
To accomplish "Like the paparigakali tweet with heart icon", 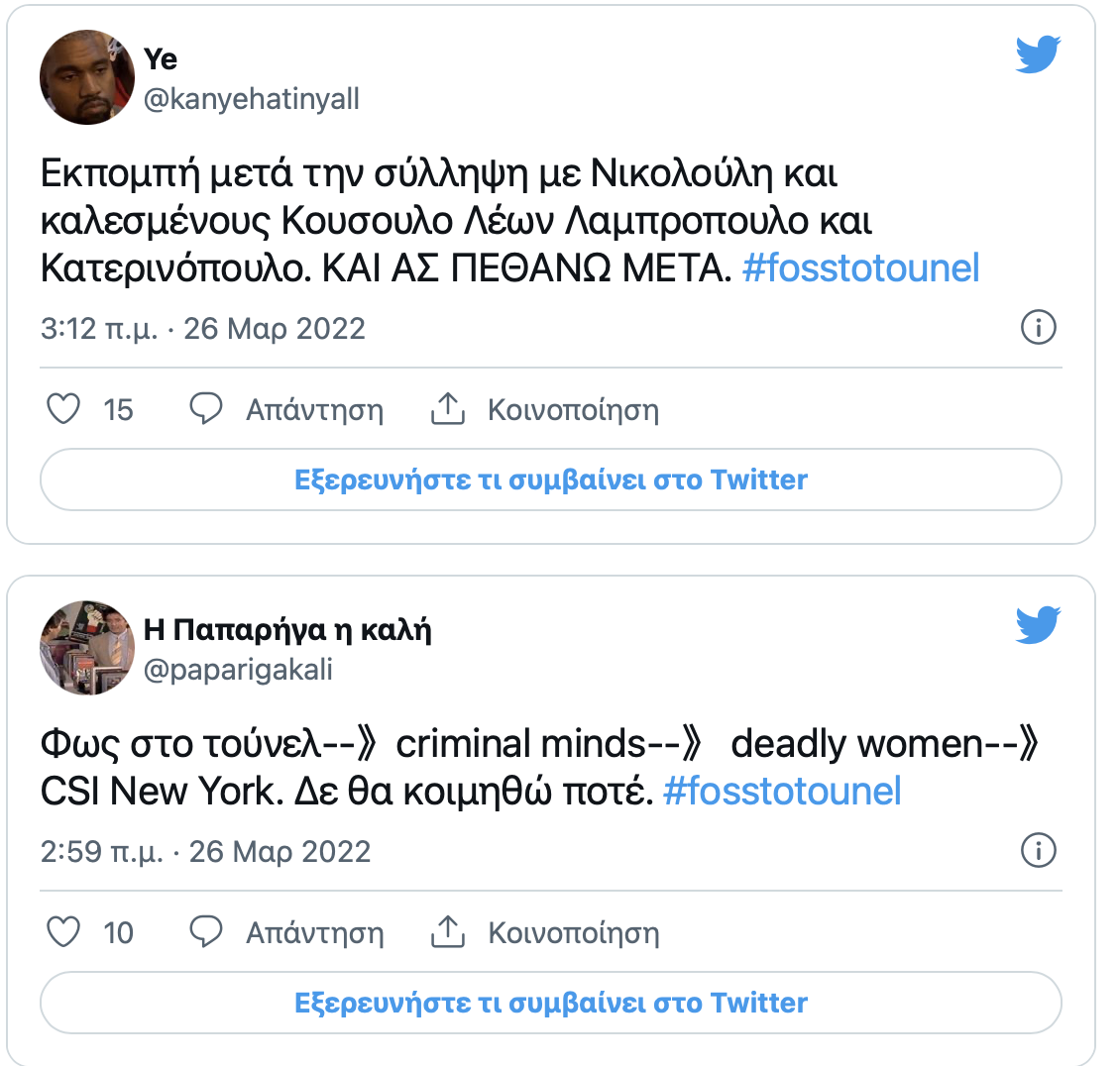I will tap(64, 932).
